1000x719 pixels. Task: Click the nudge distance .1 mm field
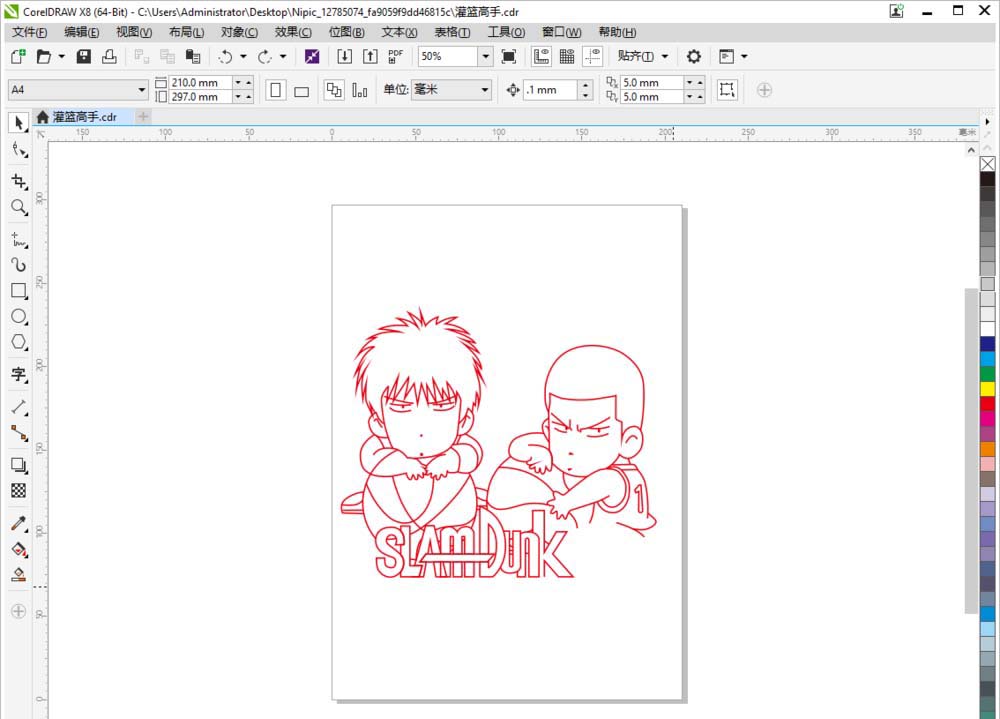point(552,90)
